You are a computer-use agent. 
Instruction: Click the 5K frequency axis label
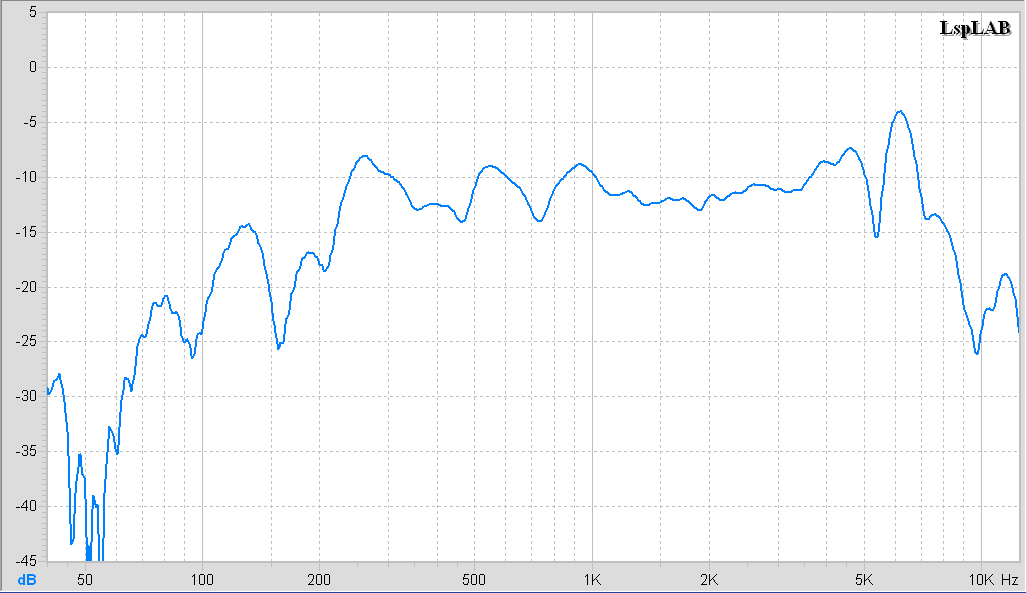pos(864,580)
